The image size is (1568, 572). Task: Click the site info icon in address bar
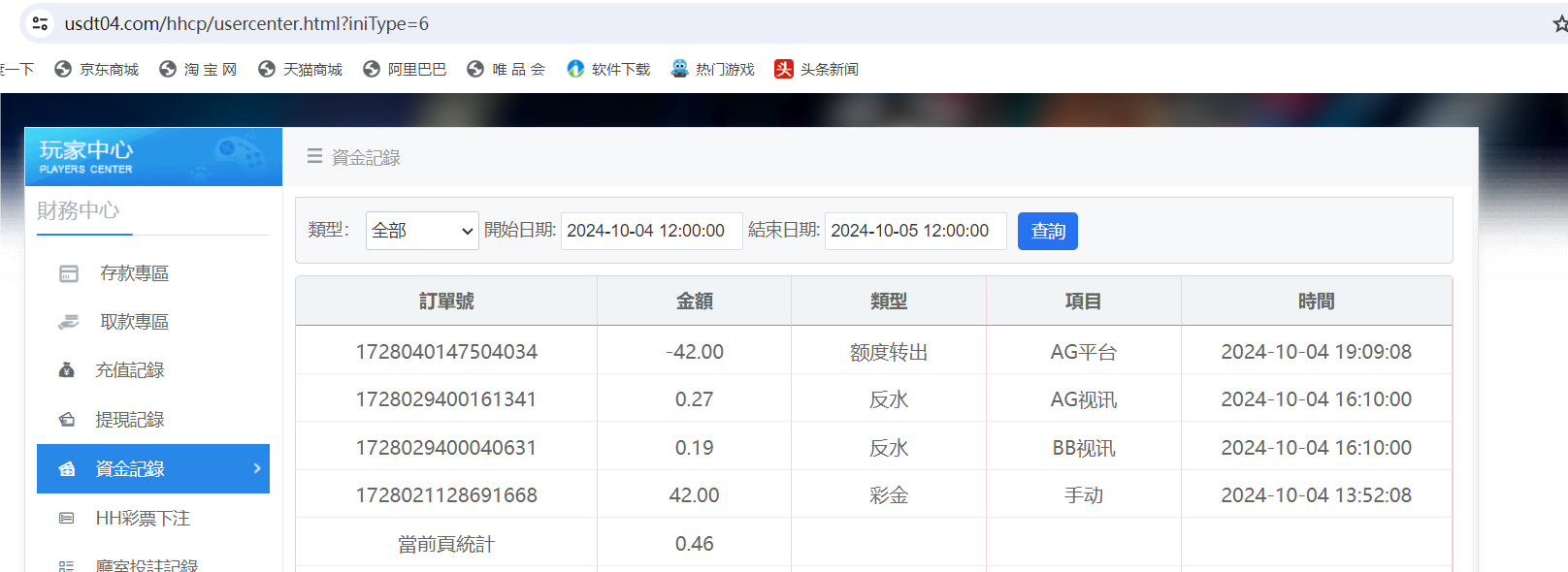40,23
